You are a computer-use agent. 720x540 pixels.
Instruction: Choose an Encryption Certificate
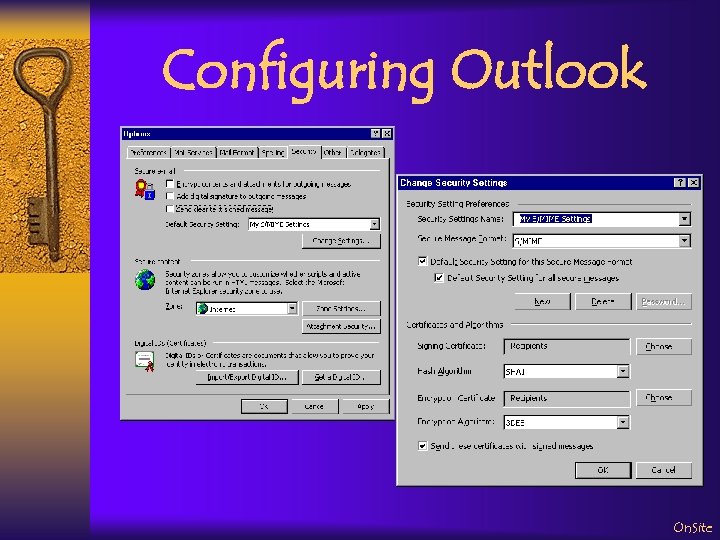(664, 397)
